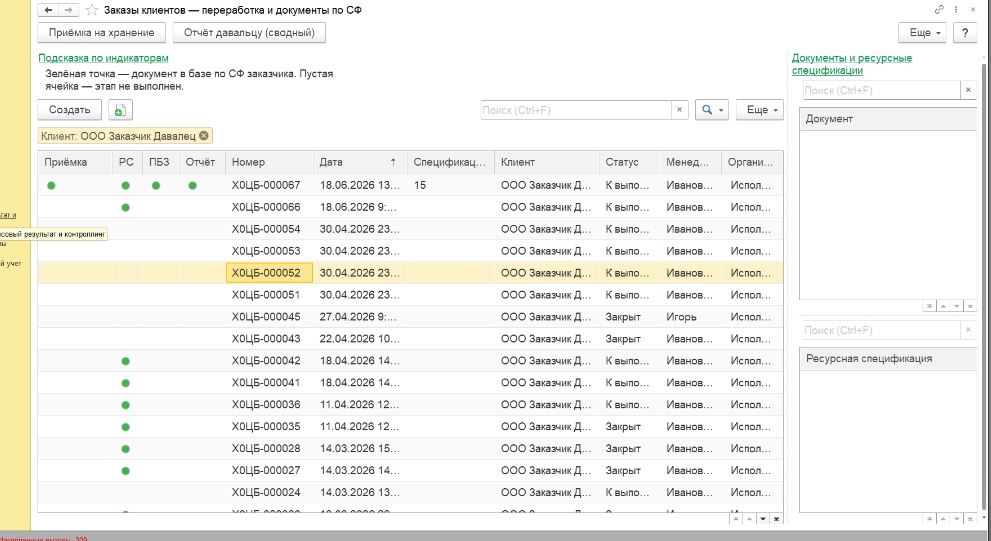Image resolution: width=991 pixels, height=541 pixels.
Task: Go forward using the right arrow button
Action: click(x=68, y=10)
